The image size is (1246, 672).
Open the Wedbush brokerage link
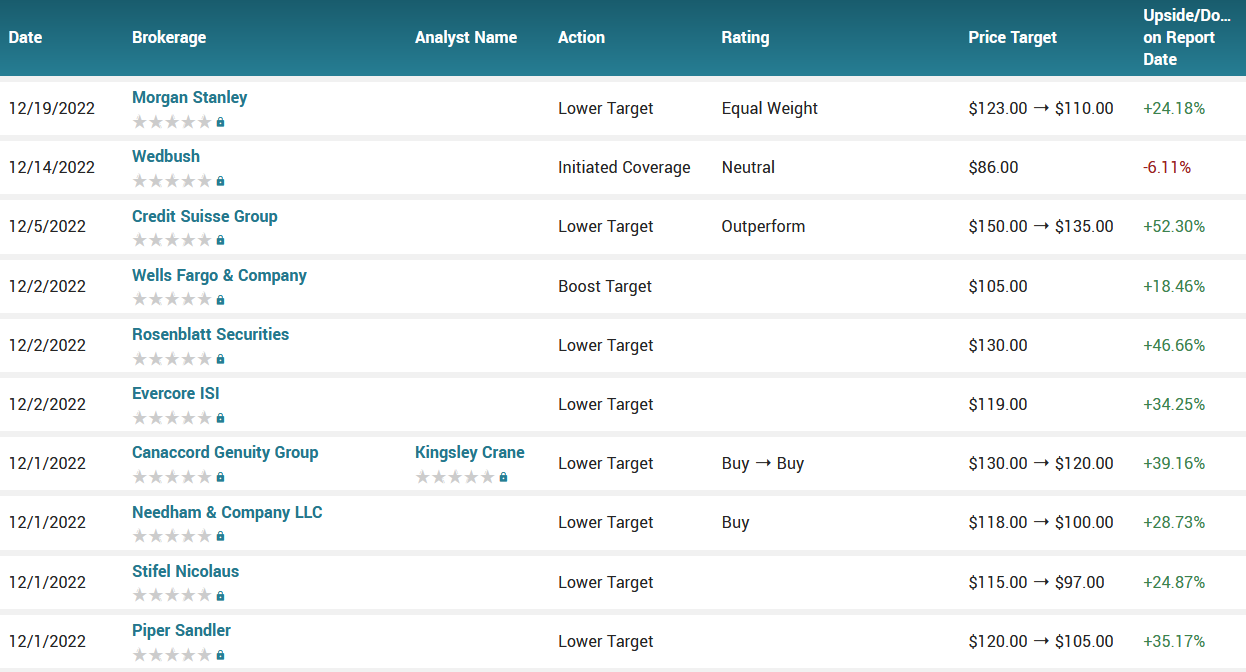point(166,156)
